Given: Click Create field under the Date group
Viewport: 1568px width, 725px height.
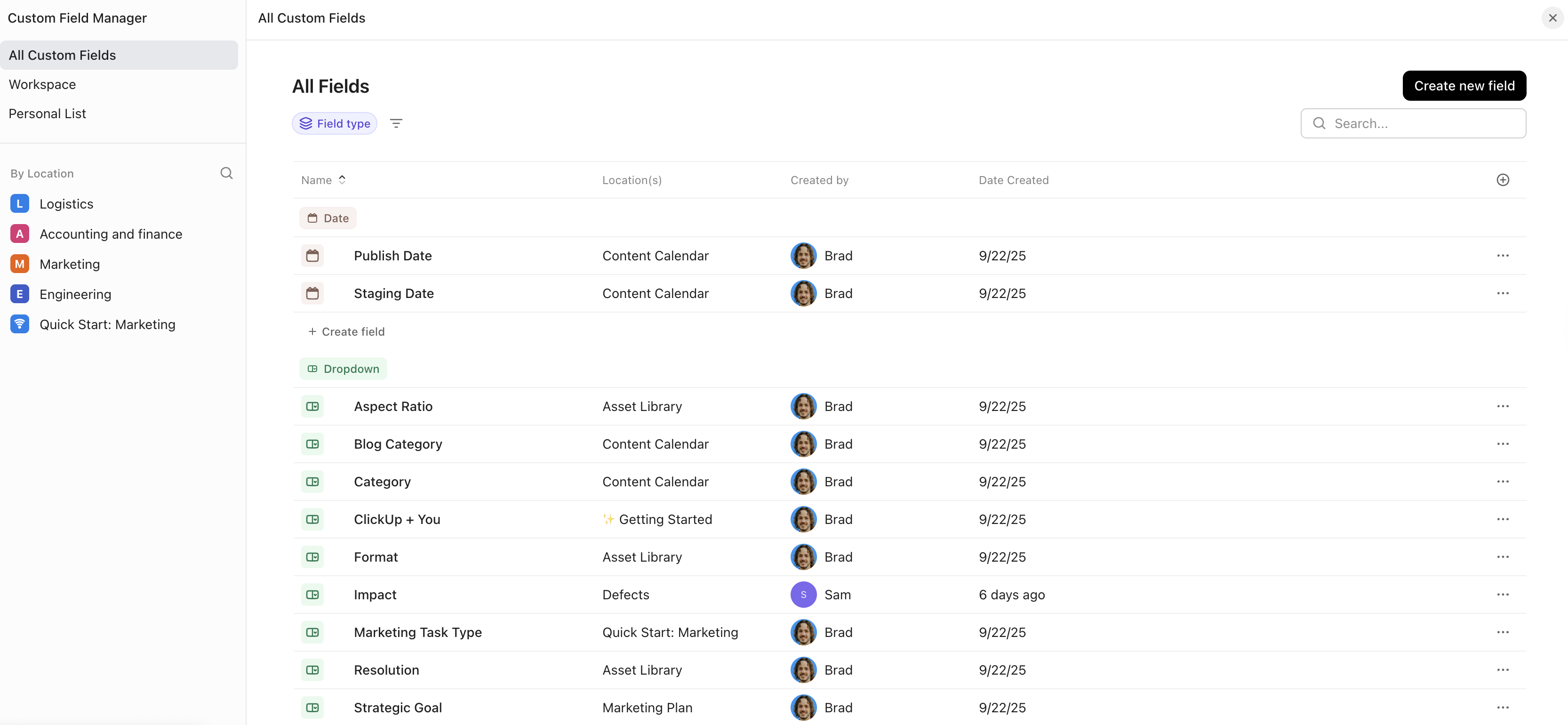Looking at the screenshot, I should [x=347, y=331].
